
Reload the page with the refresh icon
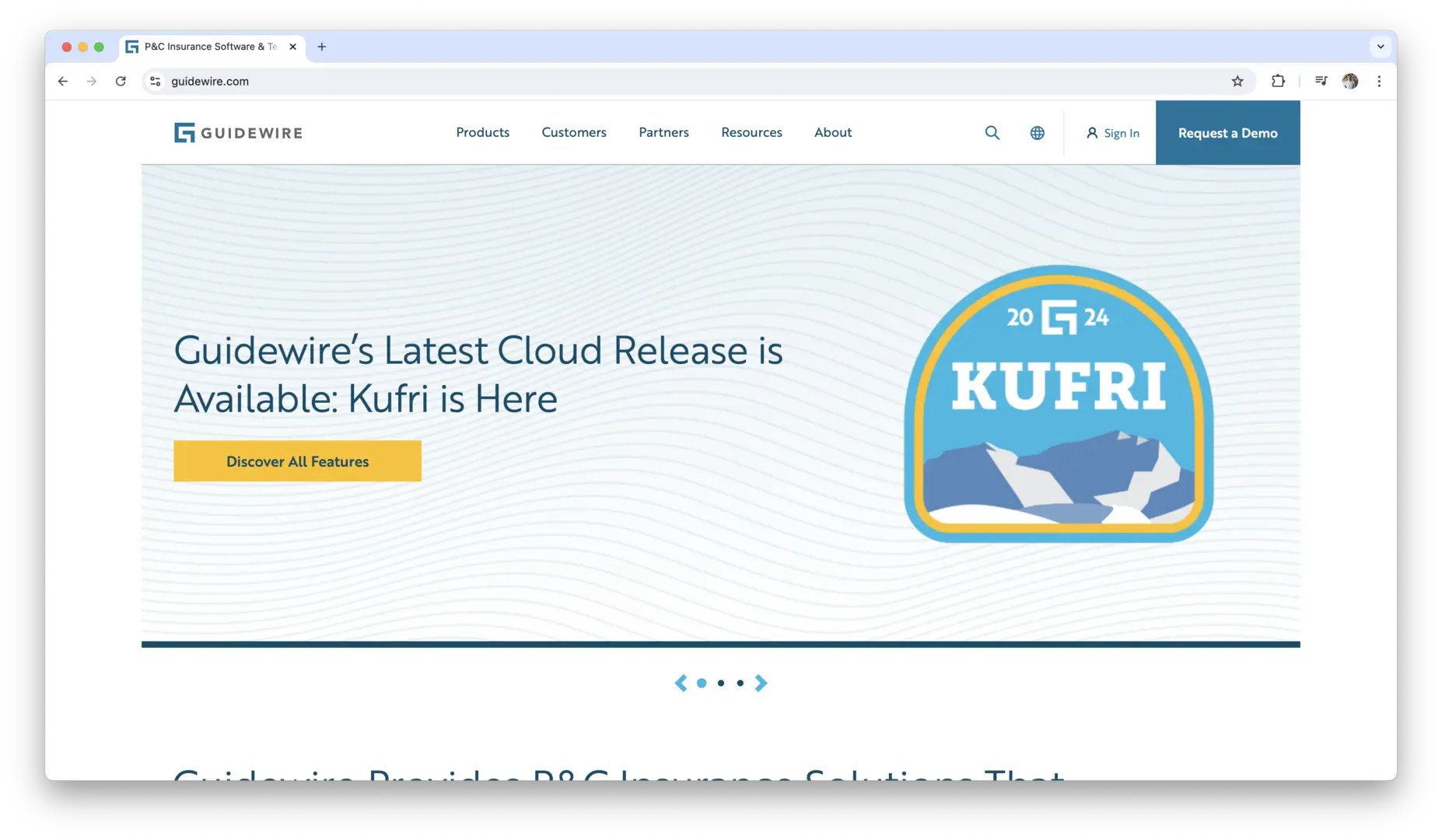click(121, 81)
